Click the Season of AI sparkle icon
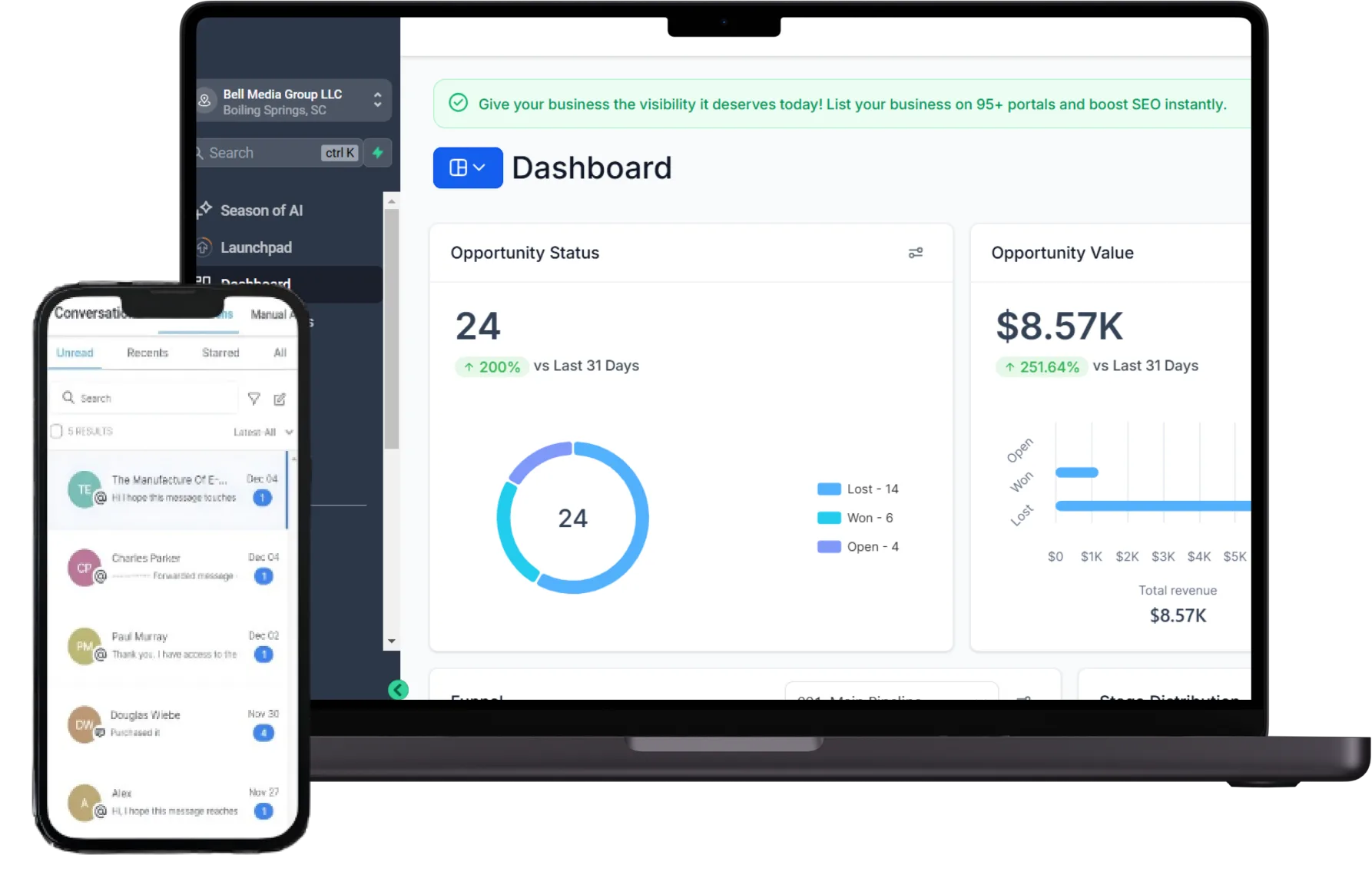1372x885 pixels. coord(204,210)
